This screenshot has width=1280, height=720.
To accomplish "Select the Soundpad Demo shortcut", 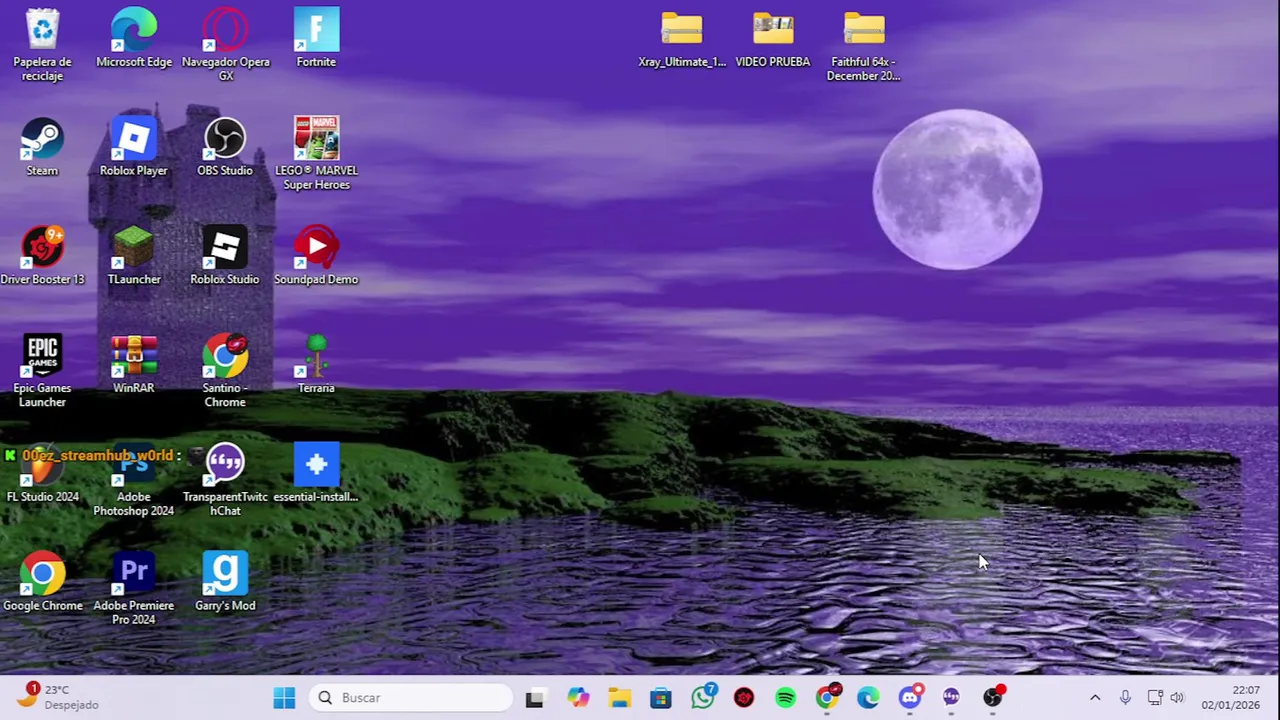I will [316, 256].
